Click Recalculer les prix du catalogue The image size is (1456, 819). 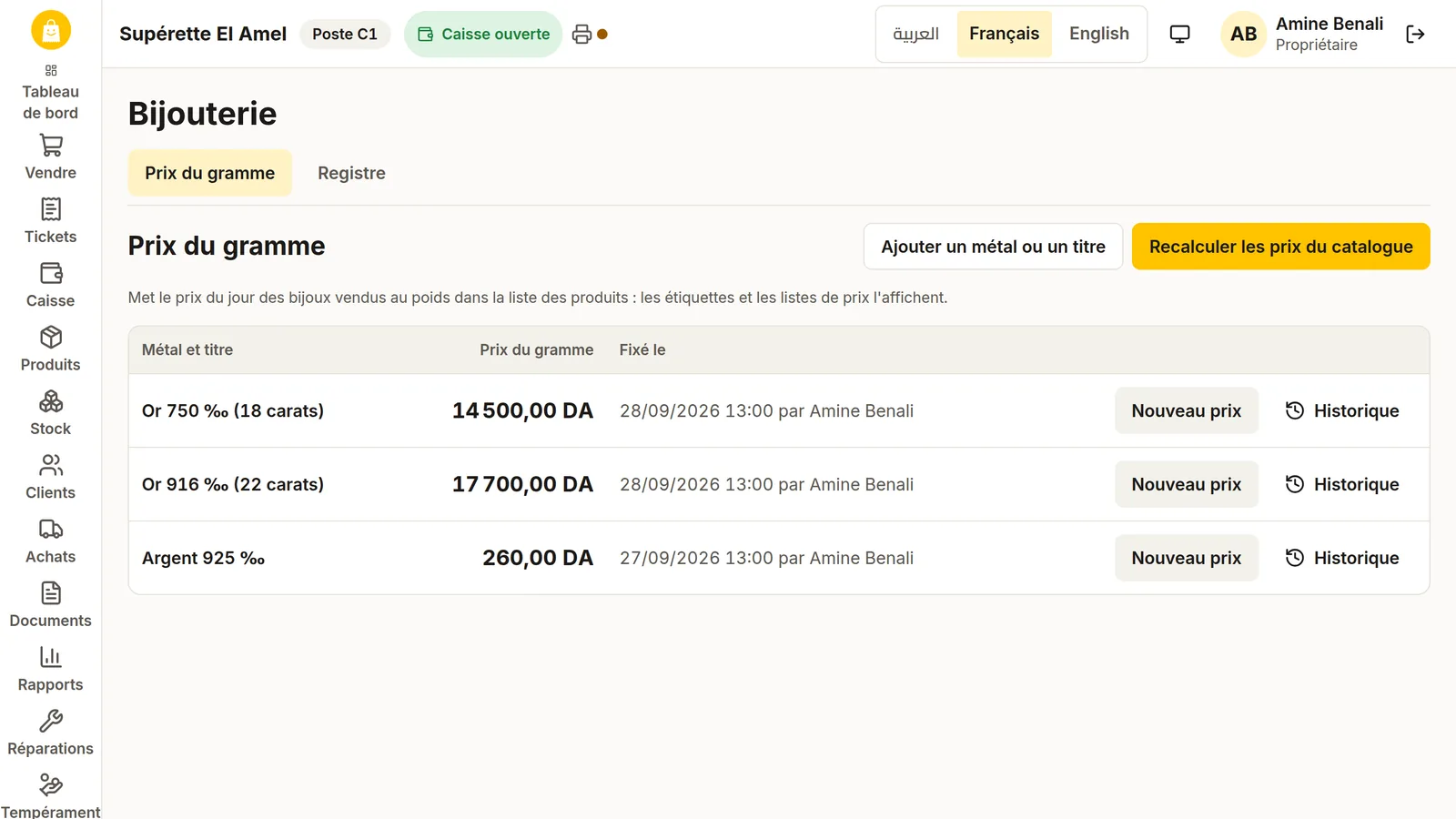pyautogui.click(x=1280, y=247)
